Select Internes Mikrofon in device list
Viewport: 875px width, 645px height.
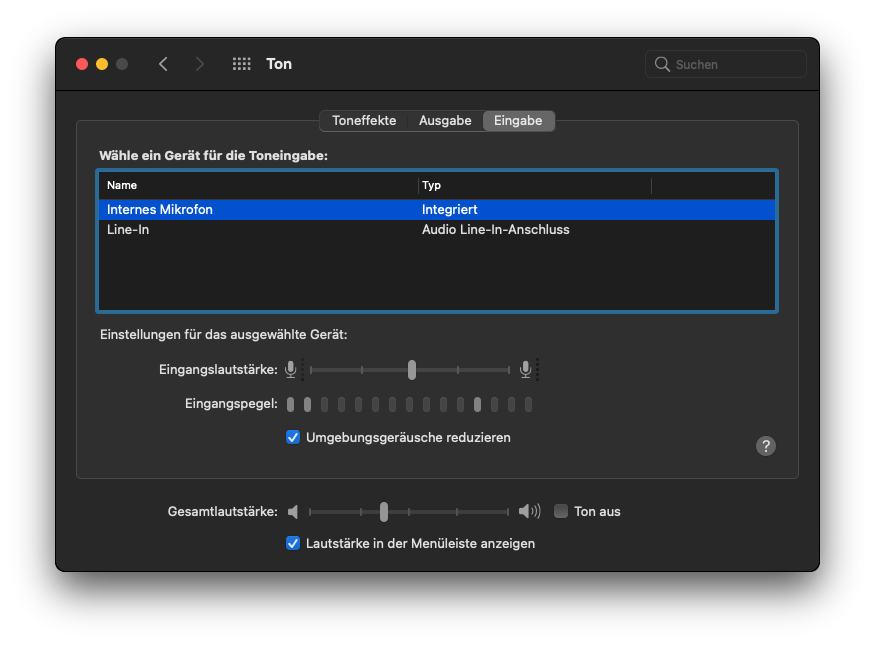click(160, 210)
